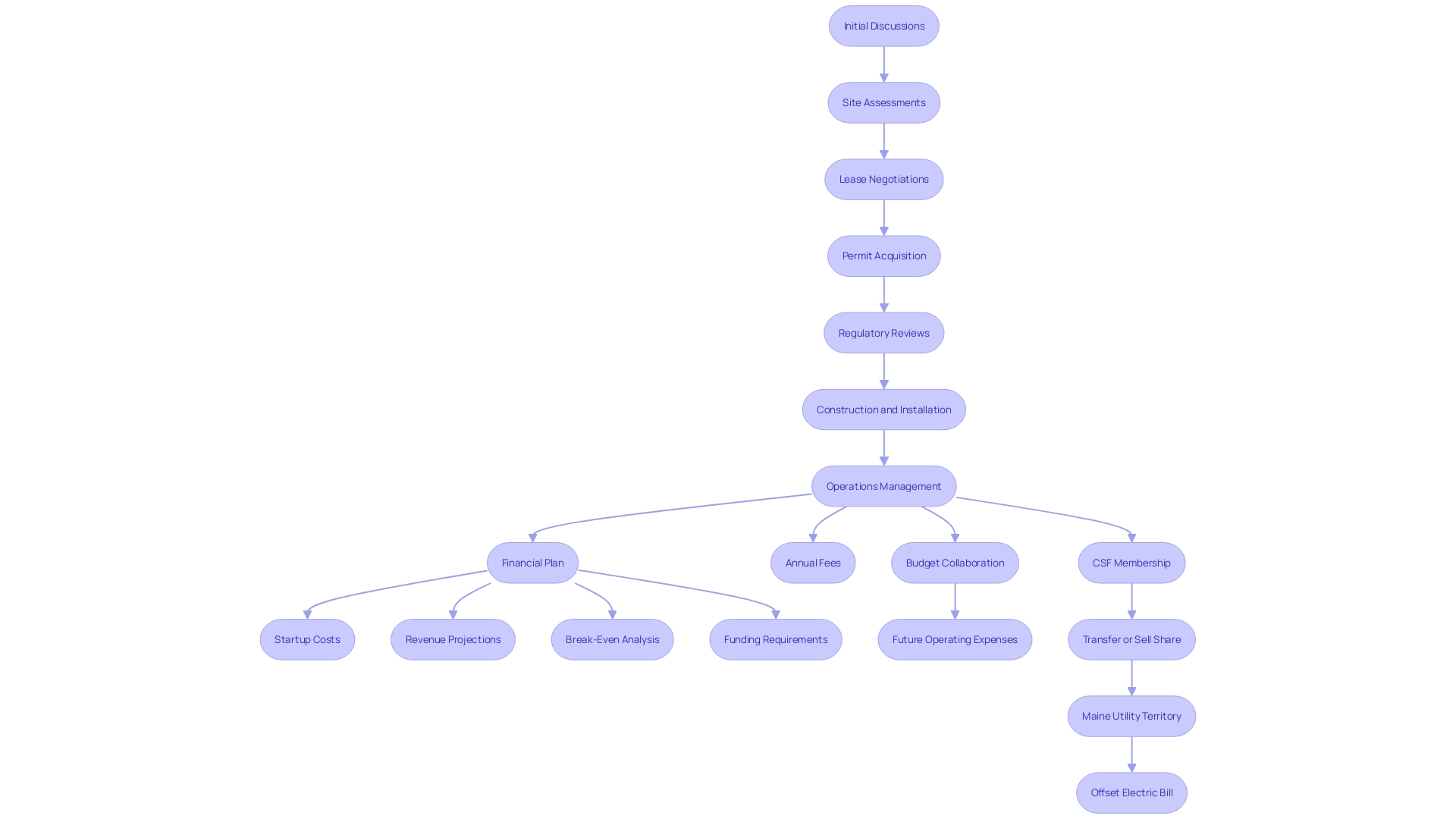Toggle visibility of Offset Electric Bill node
The height and width of the screenshot is (819, 1456).
pos(1131,792)
